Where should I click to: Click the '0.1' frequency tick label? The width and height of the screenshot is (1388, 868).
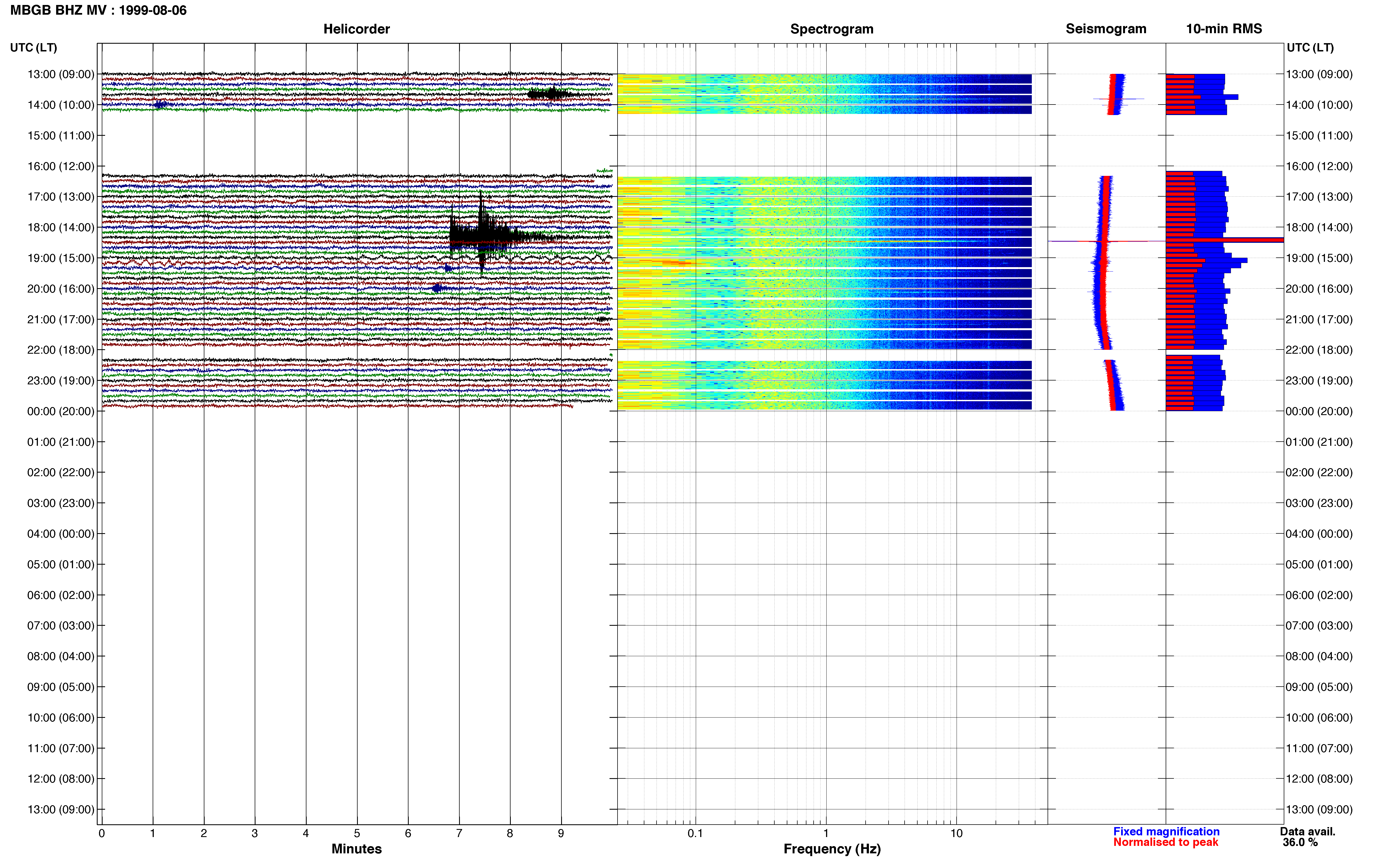point(695,833)
